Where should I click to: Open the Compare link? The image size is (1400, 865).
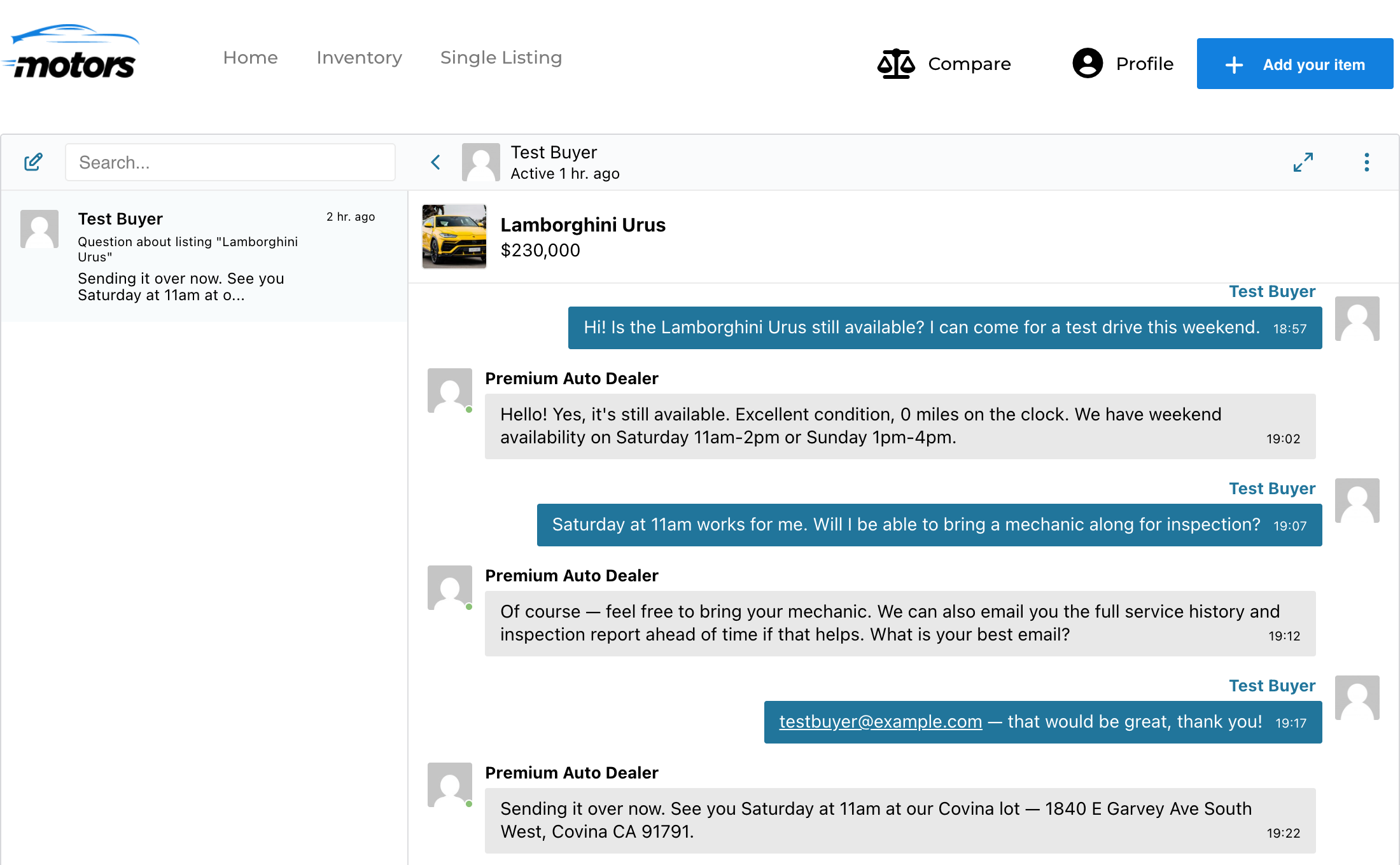[969, 64]
